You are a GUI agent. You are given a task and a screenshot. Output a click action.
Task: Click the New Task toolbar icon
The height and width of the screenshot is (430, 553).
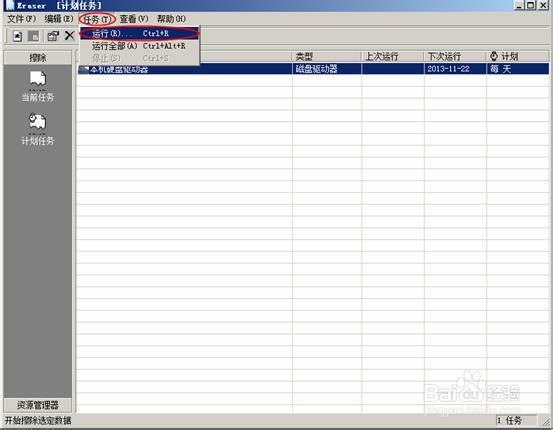pyautogui.click(x=17, y=36)
